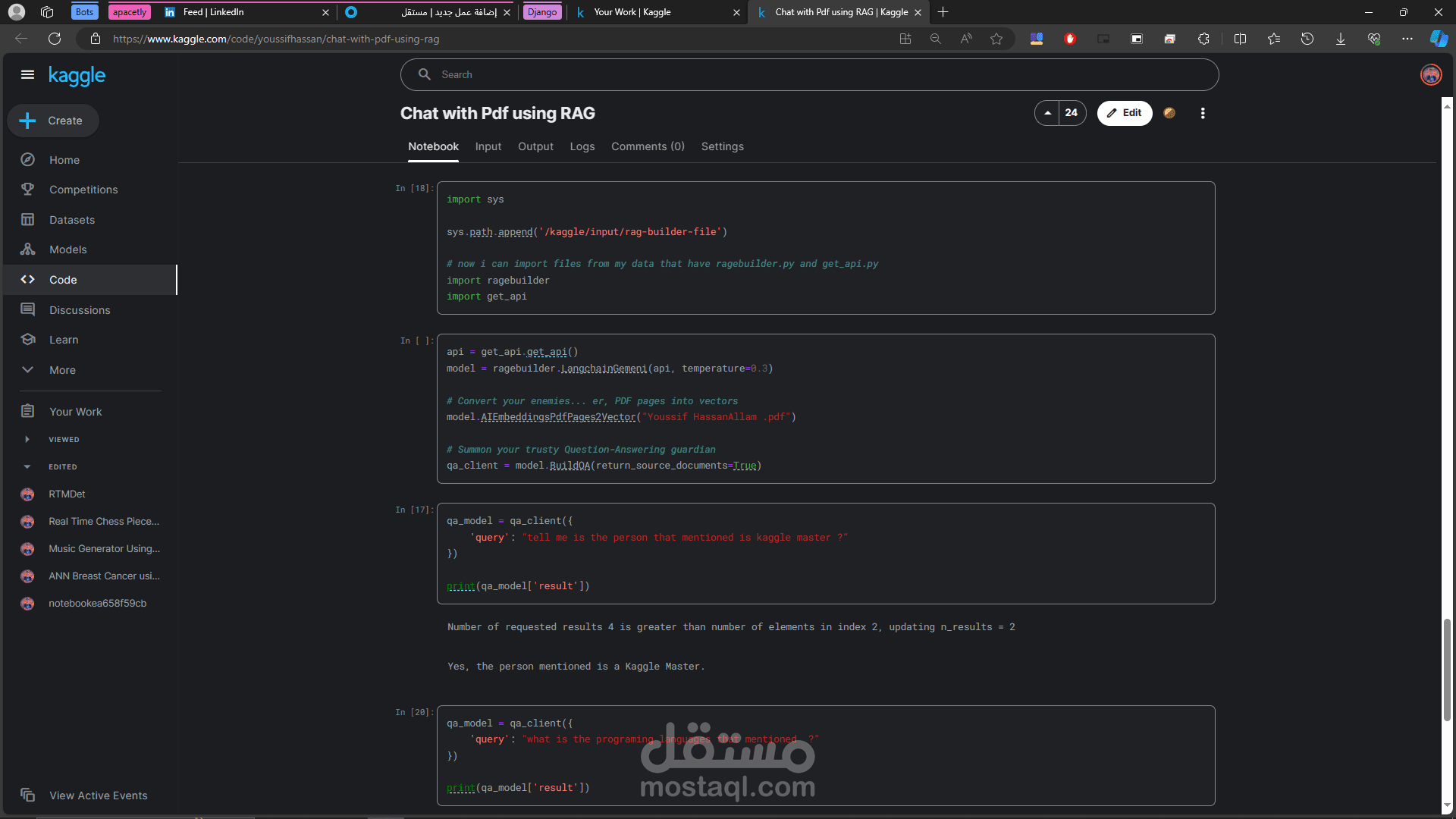
Task: Open the Competitions trophy icon
Action: coord(27,190)
